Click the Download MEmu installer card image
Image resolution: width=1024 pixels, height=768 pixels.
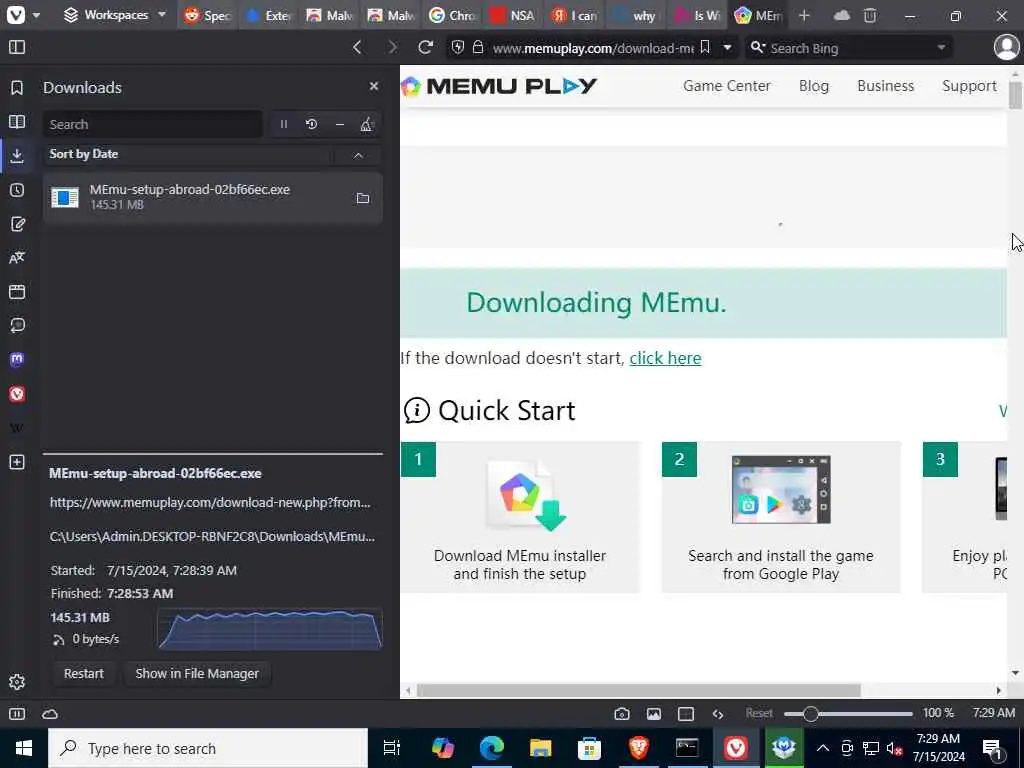526,495
